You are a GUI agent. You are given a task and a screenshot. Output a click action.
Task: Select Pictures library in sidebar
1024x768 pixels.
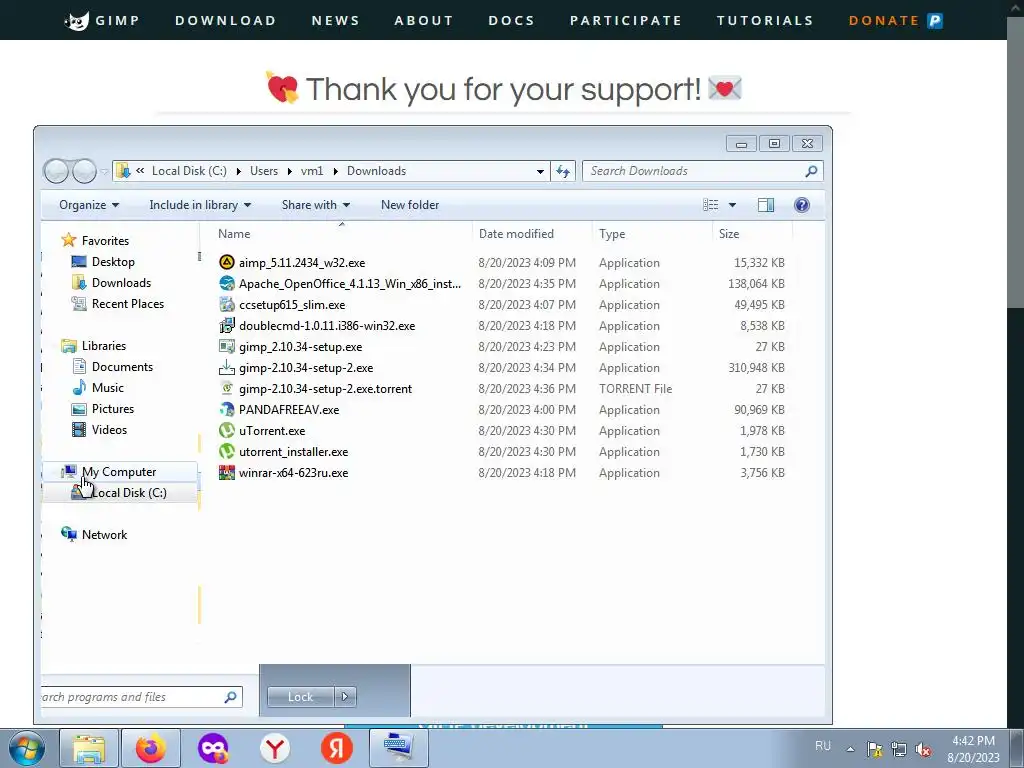click(113, 409)
